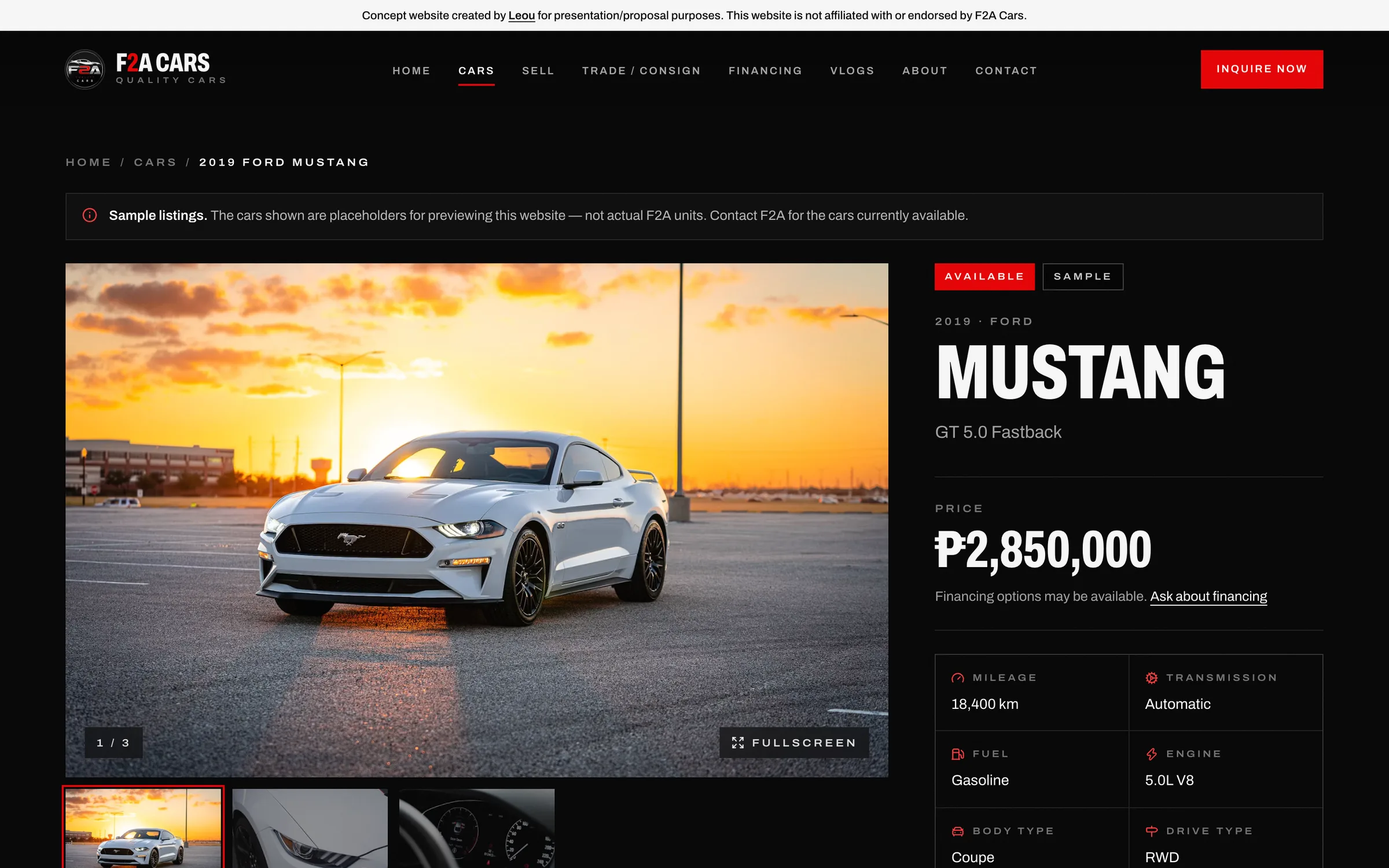Click the Inquire Now button
Viewport: 1389px width, 868px height.
(1262, 69)
